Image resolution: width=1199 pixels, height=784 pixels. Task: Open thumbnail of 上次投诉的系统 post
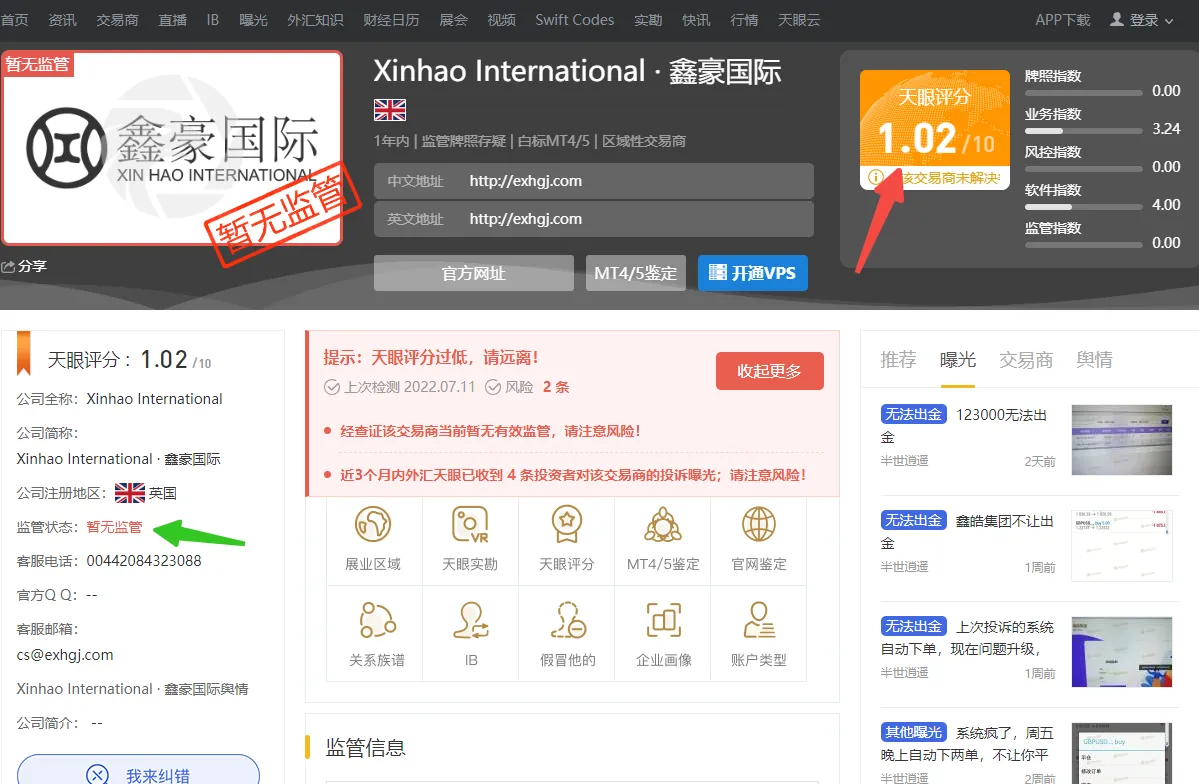(1122, 652)
